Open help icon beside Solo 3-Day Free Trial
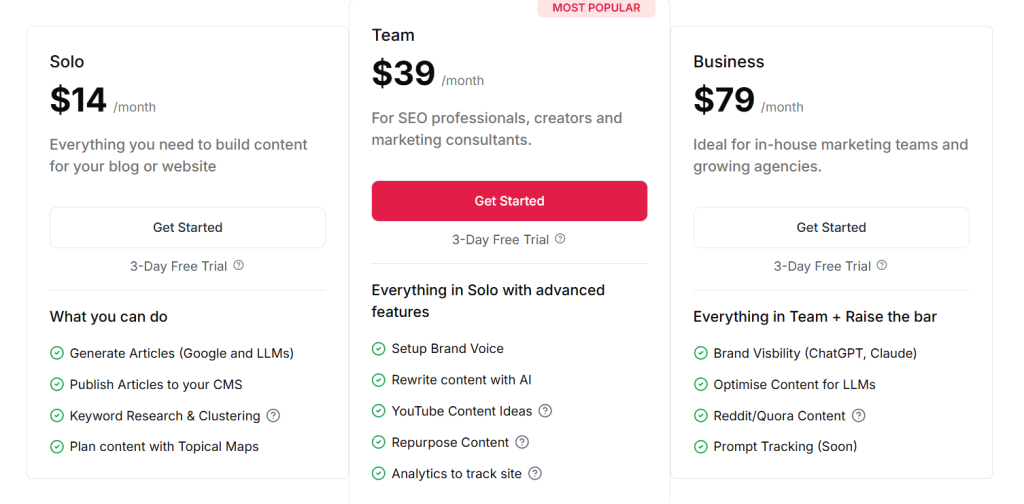The image size is (1024, 504). pos(239,266)
